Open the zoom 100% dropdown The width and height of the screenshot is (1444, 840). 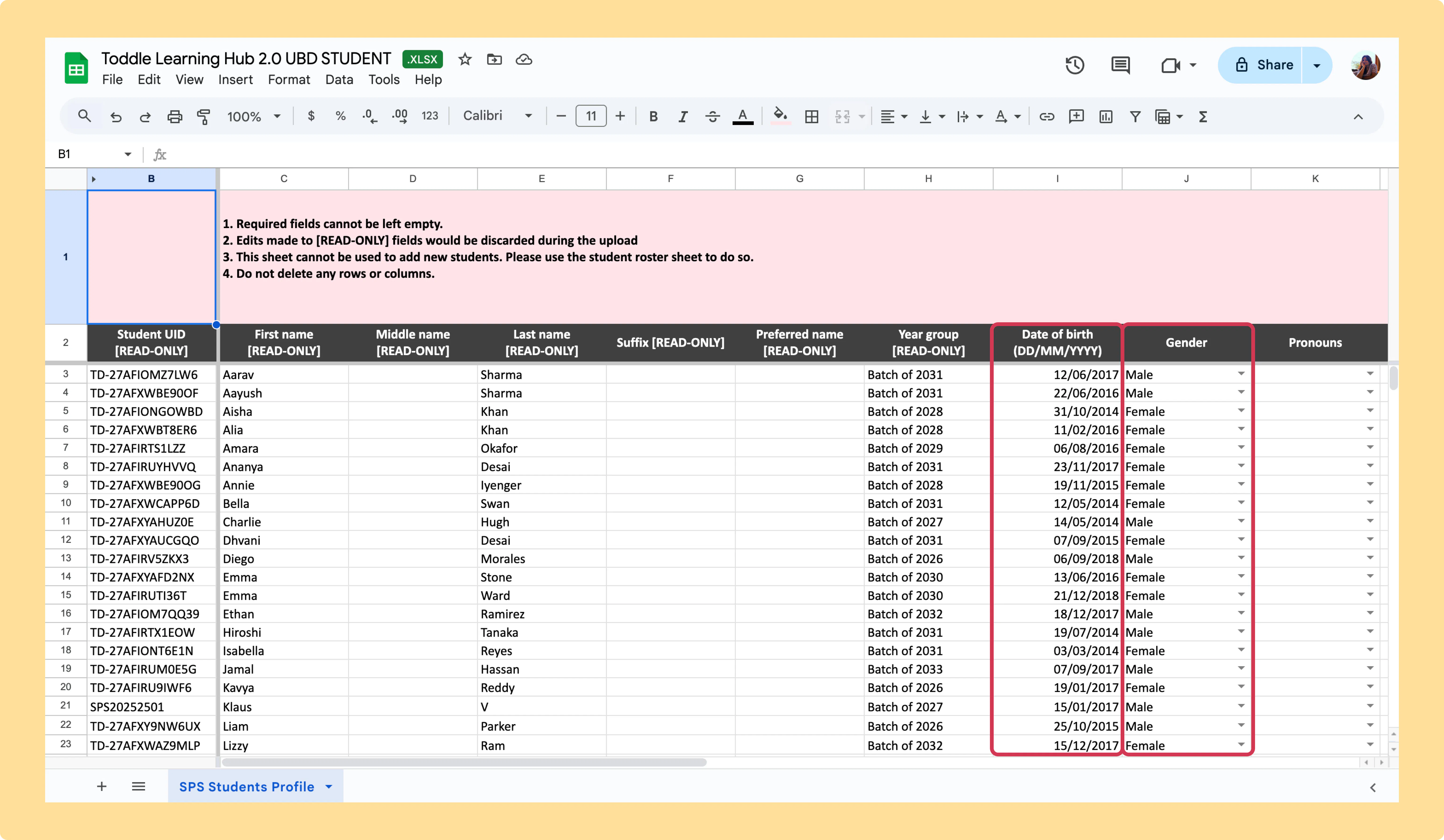pos(253,117)
